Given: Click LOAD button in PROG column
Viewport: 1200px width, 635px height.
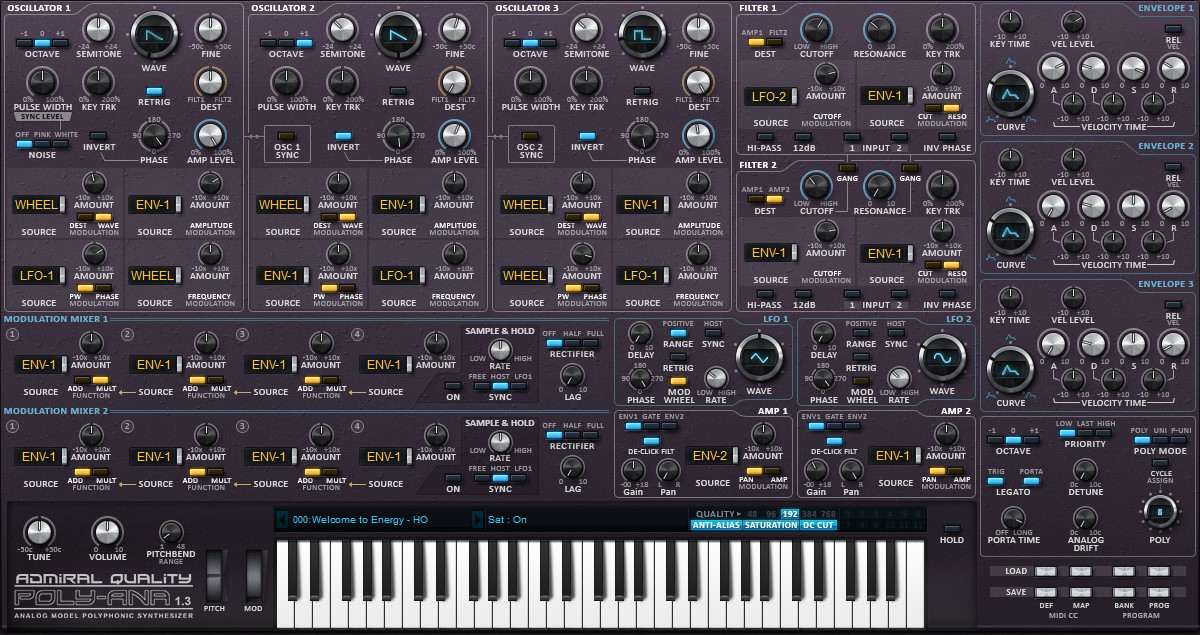Looking at the screenshot, I should pyautogui.click(x=1158, y=571).
